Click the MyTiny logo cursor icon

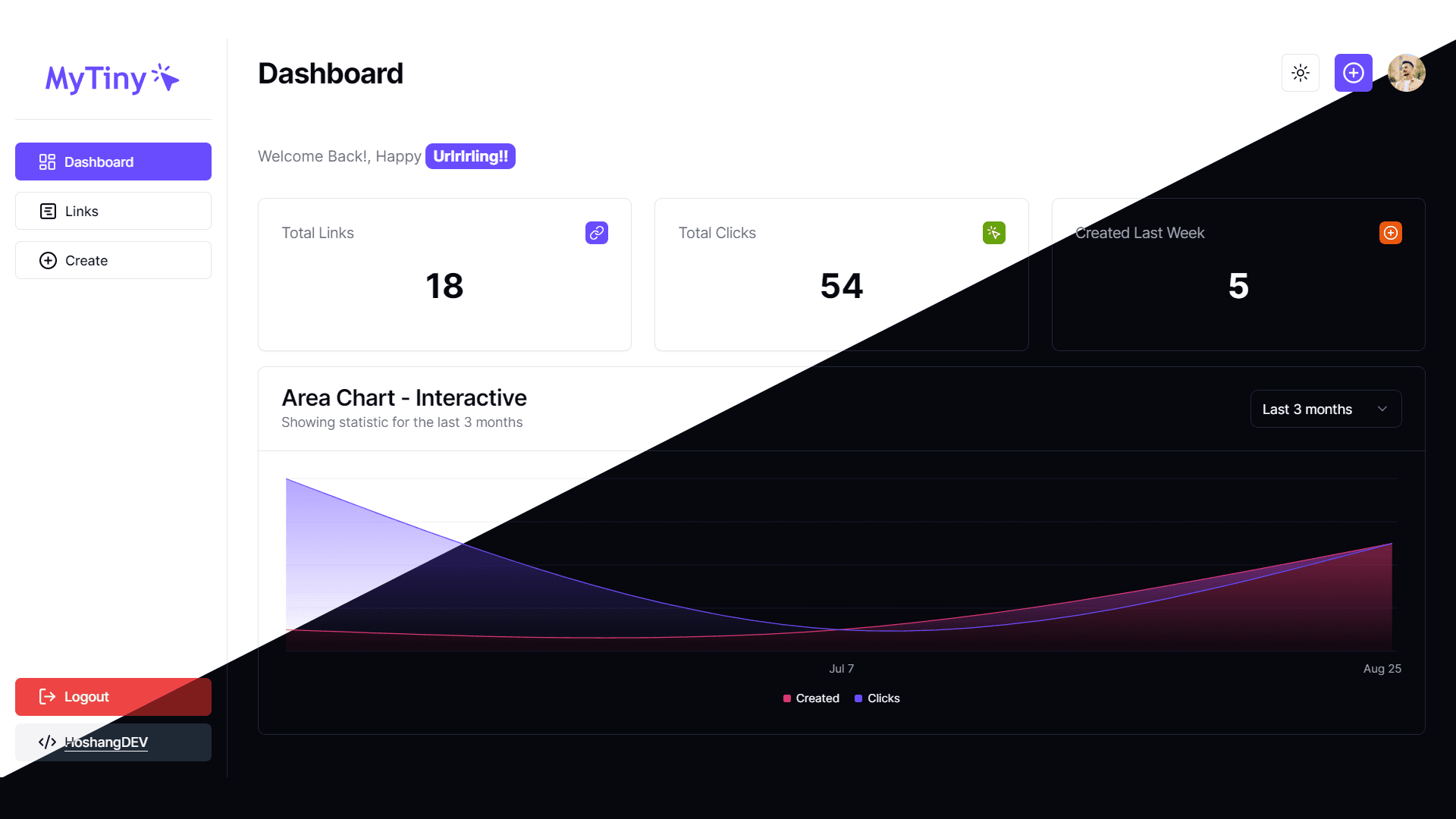pyautogui.click(x=167, y=80)
